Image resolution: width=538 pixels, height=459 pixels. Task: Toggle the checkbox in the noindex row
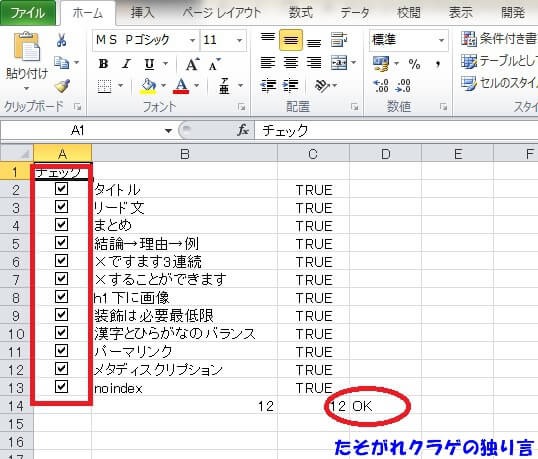(61, 387)
